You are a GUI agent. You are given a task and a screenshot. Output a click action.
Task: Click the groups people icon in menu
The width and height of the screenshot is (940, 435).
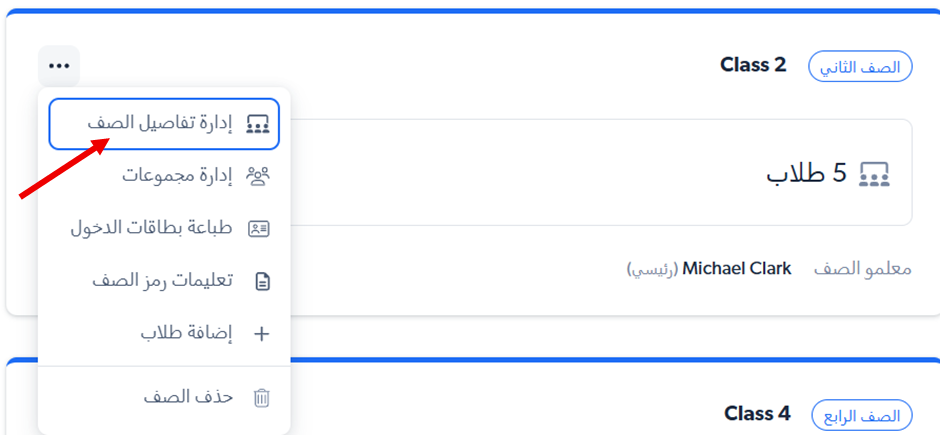[258, 176]
